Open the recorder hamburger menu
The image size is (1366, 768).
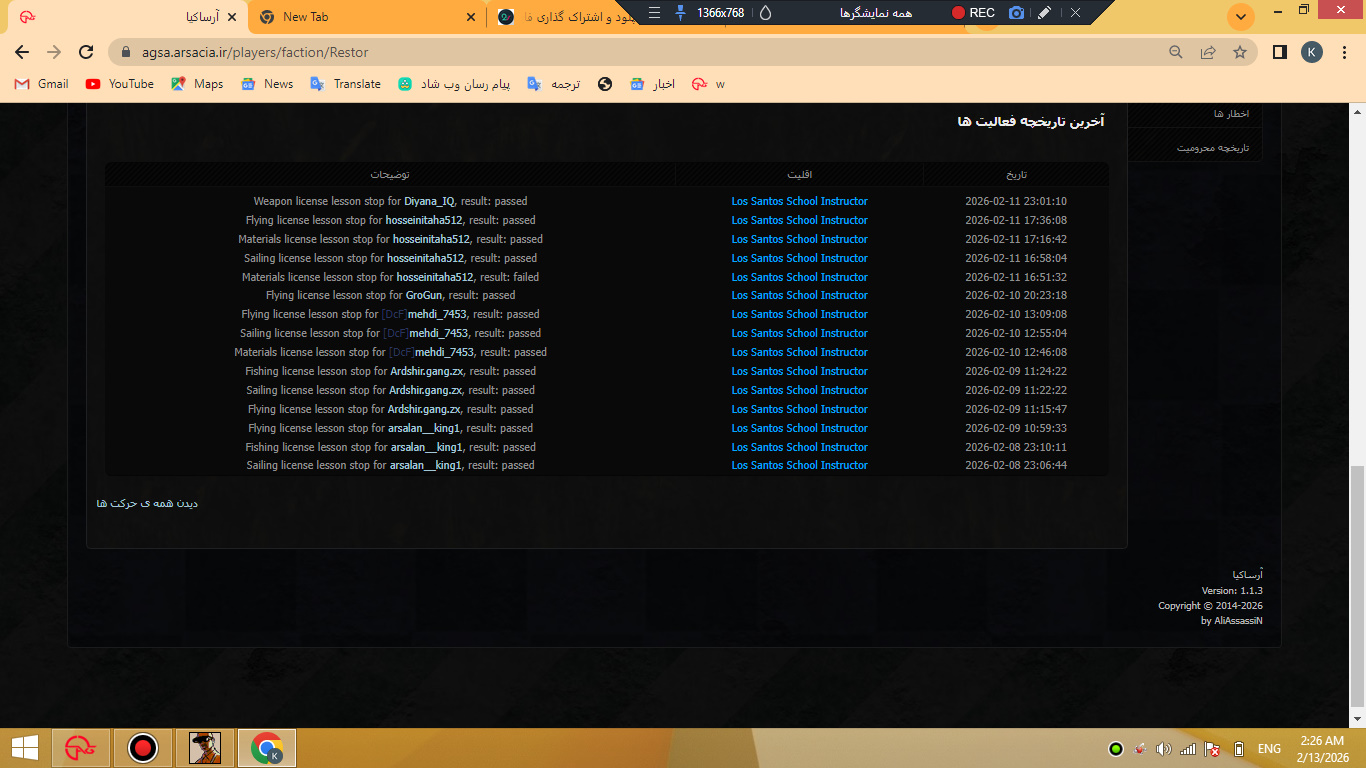point(654,13)
